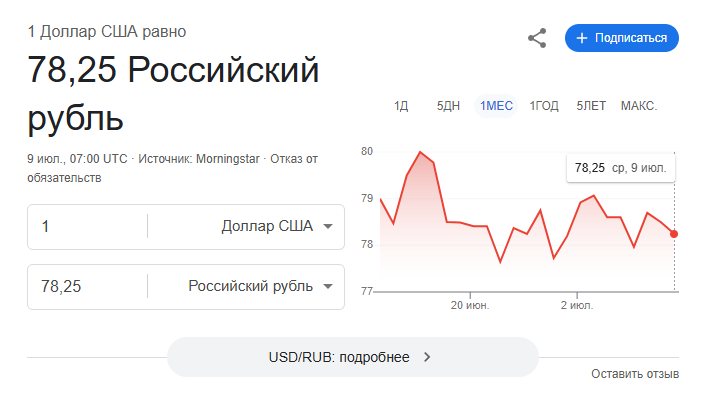The image size is (722, 395).
Task: Click Оставить отзыв feedback link
Action: (x=635, y=374)
